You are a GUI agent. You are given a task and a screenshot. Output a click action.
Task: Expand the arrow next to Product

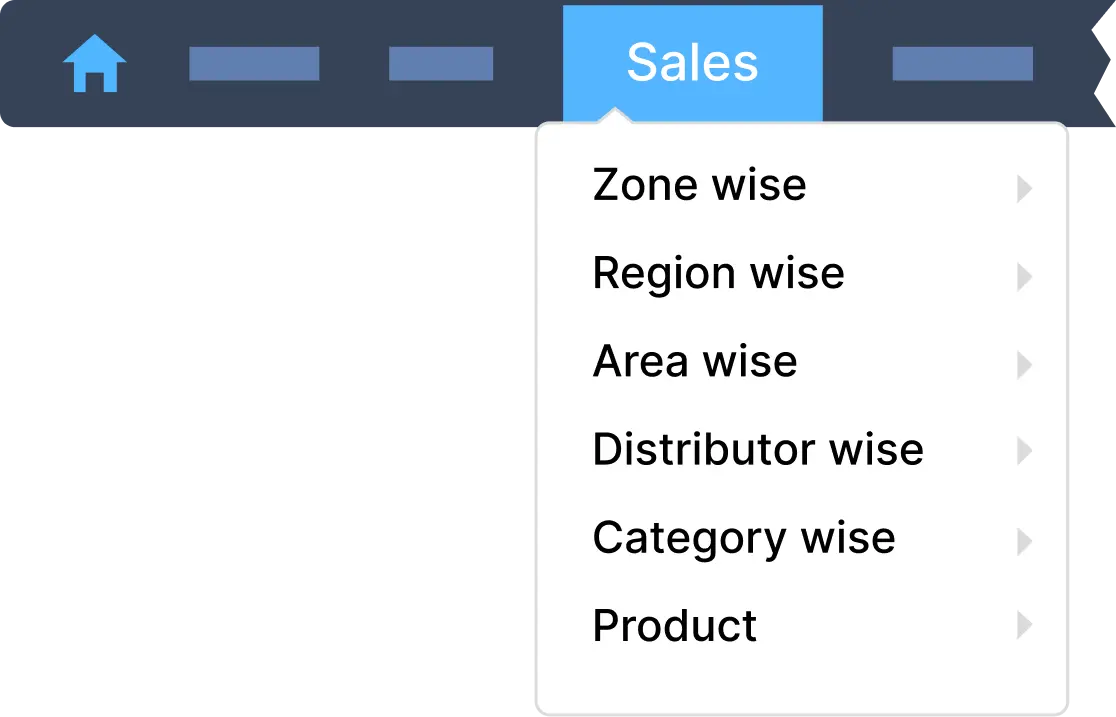1023,626
